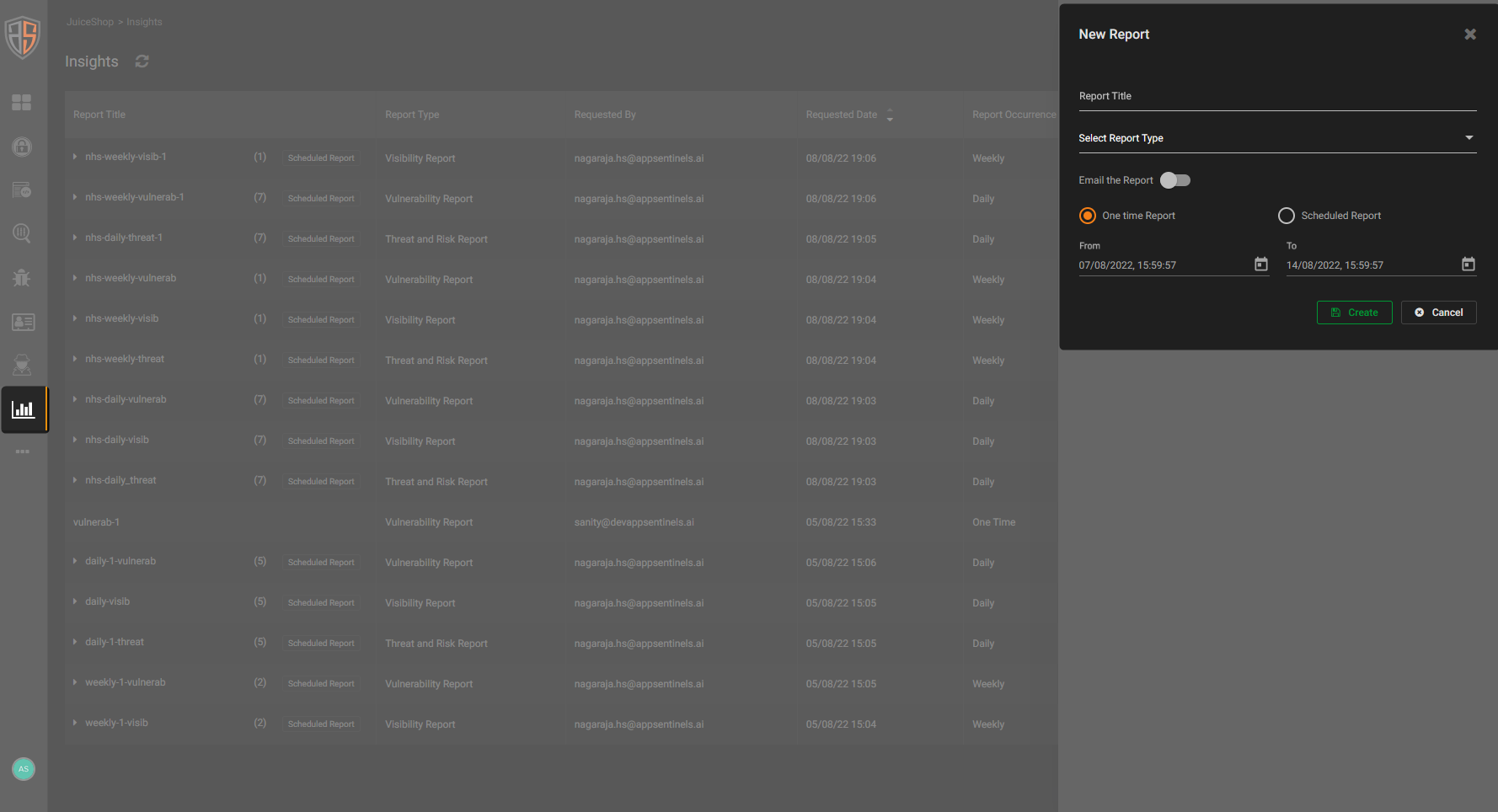
Task: Click the Requested By column header
Action: click(x=605, y=115)
